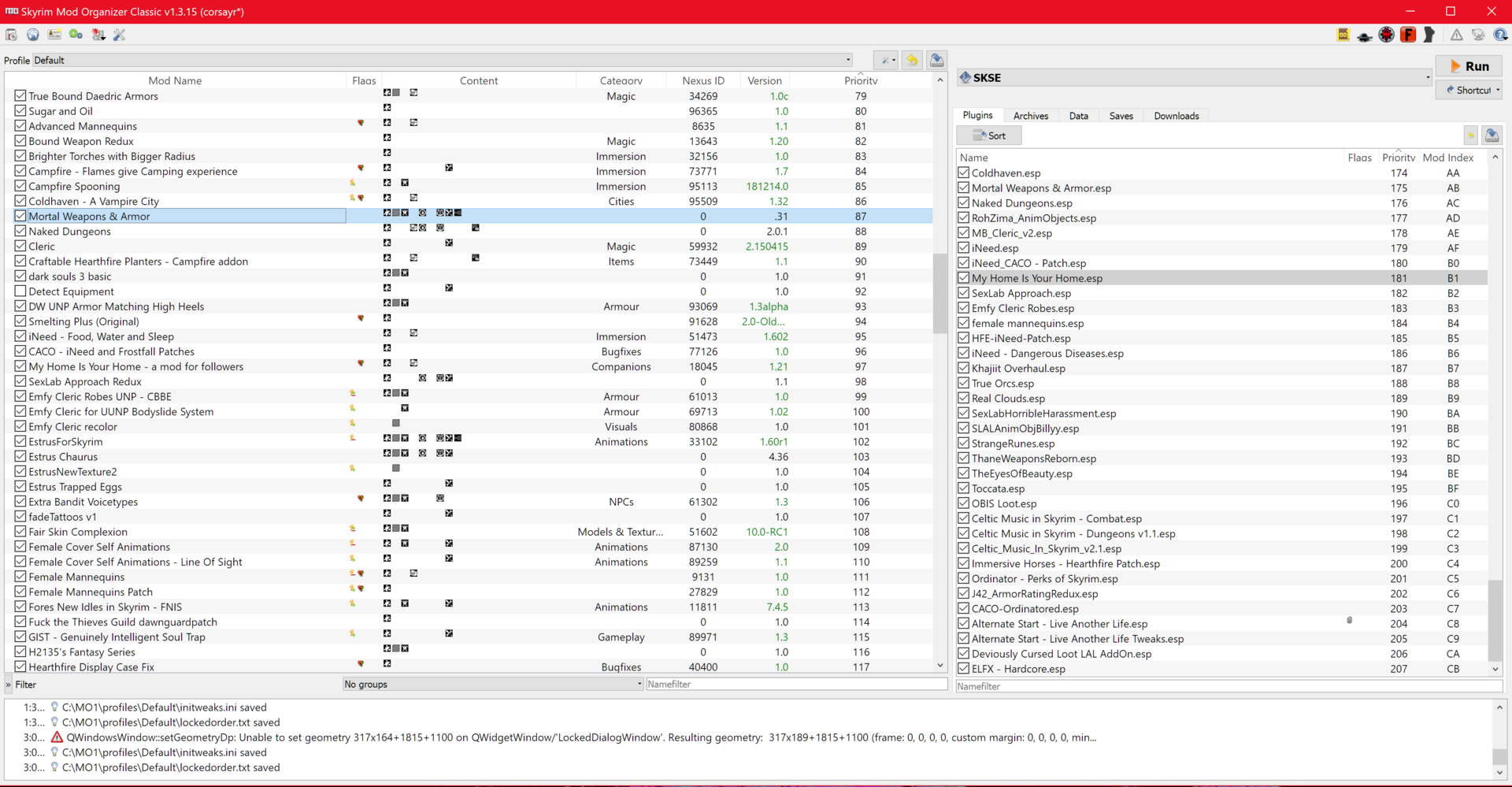Image resolution: width=1512 pixels, height=787 pixels.
Task: Click content icon in Mortal Weapons row
Action: point(422,213)
